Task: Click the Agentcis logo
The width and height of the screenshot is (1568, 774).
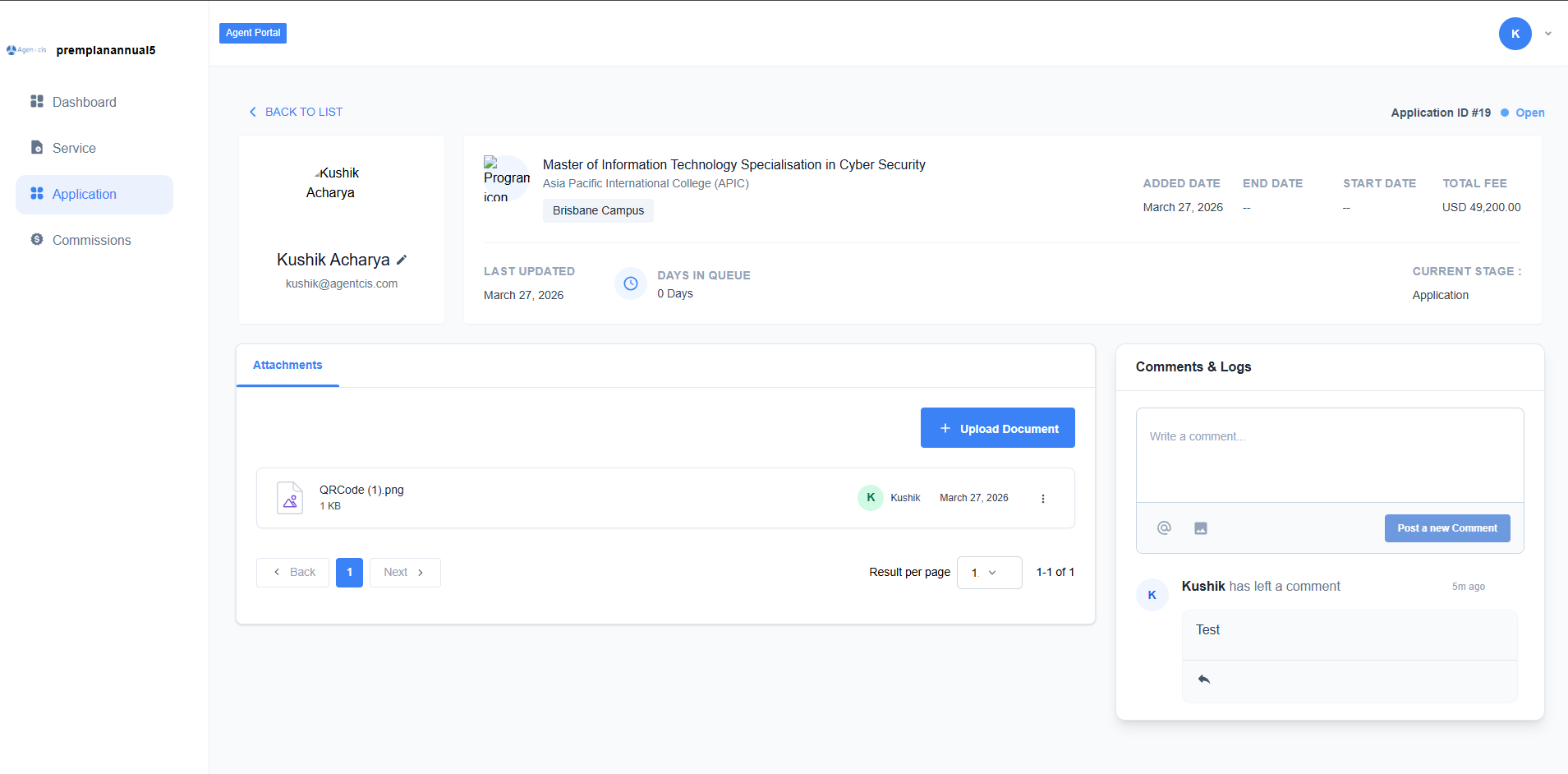Action: (26, 50)
